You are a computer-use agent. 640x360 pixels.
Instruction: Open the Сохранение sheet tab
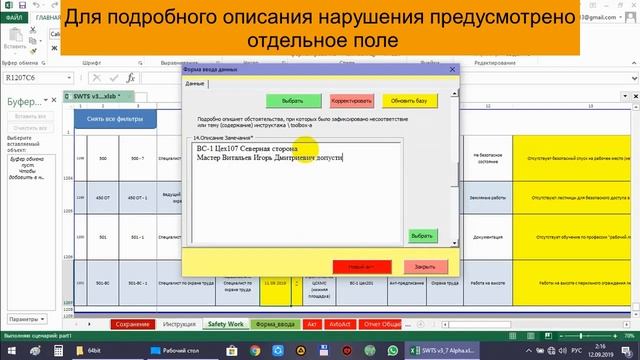coord(133,324)
